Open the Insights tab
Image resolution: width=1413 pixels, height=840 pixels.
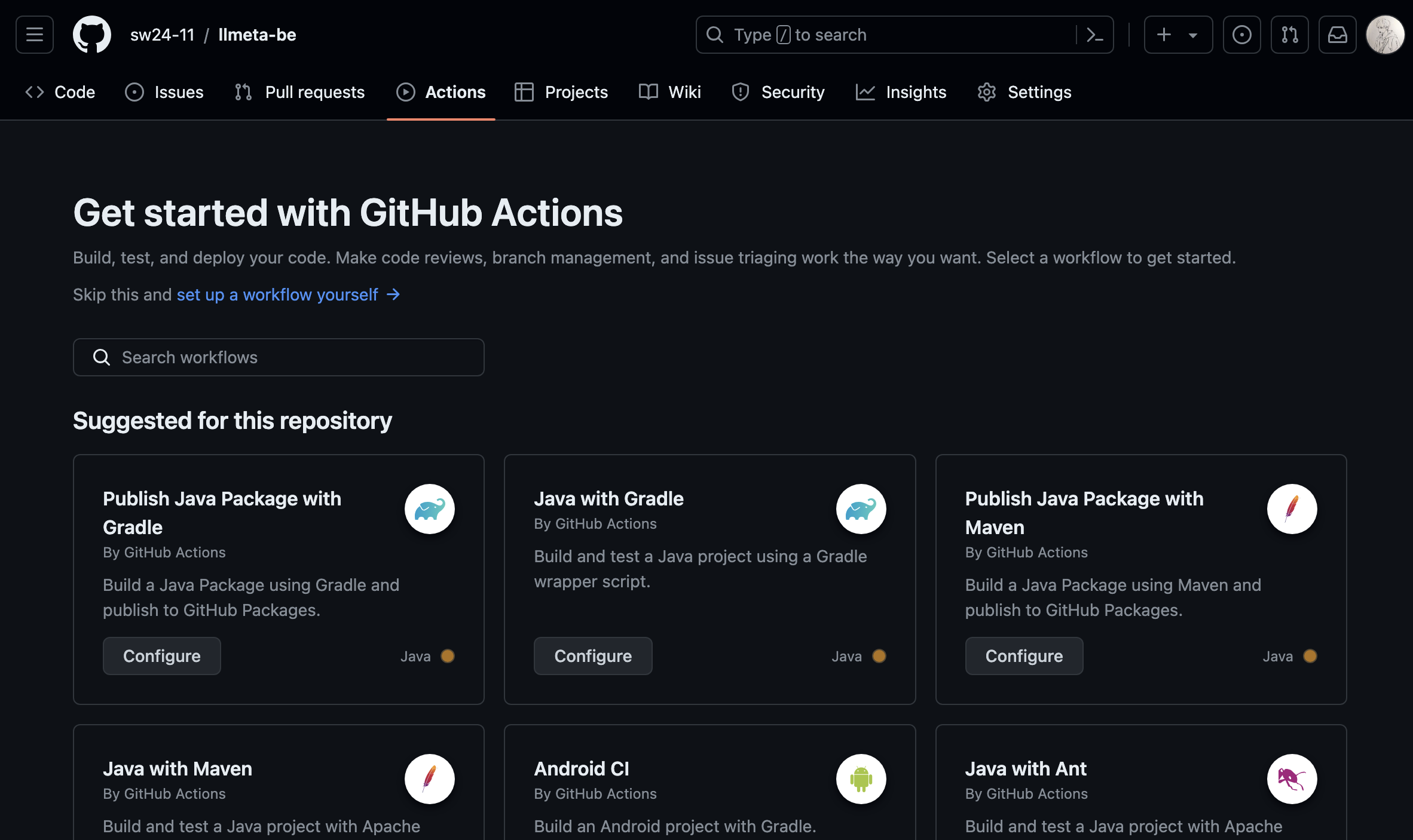pyautogui.click(x=901, y=92)
